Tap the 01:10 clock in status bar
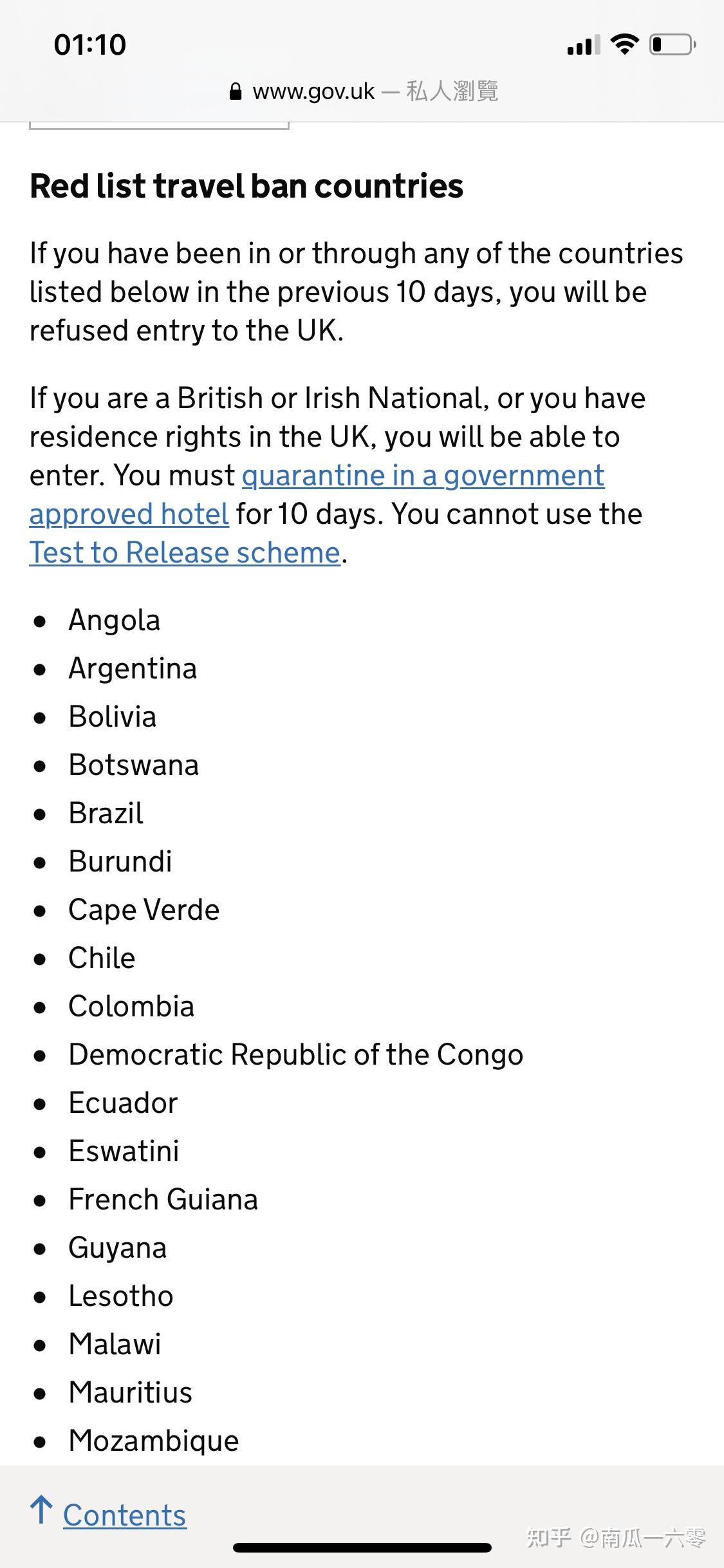 [90, 45]
